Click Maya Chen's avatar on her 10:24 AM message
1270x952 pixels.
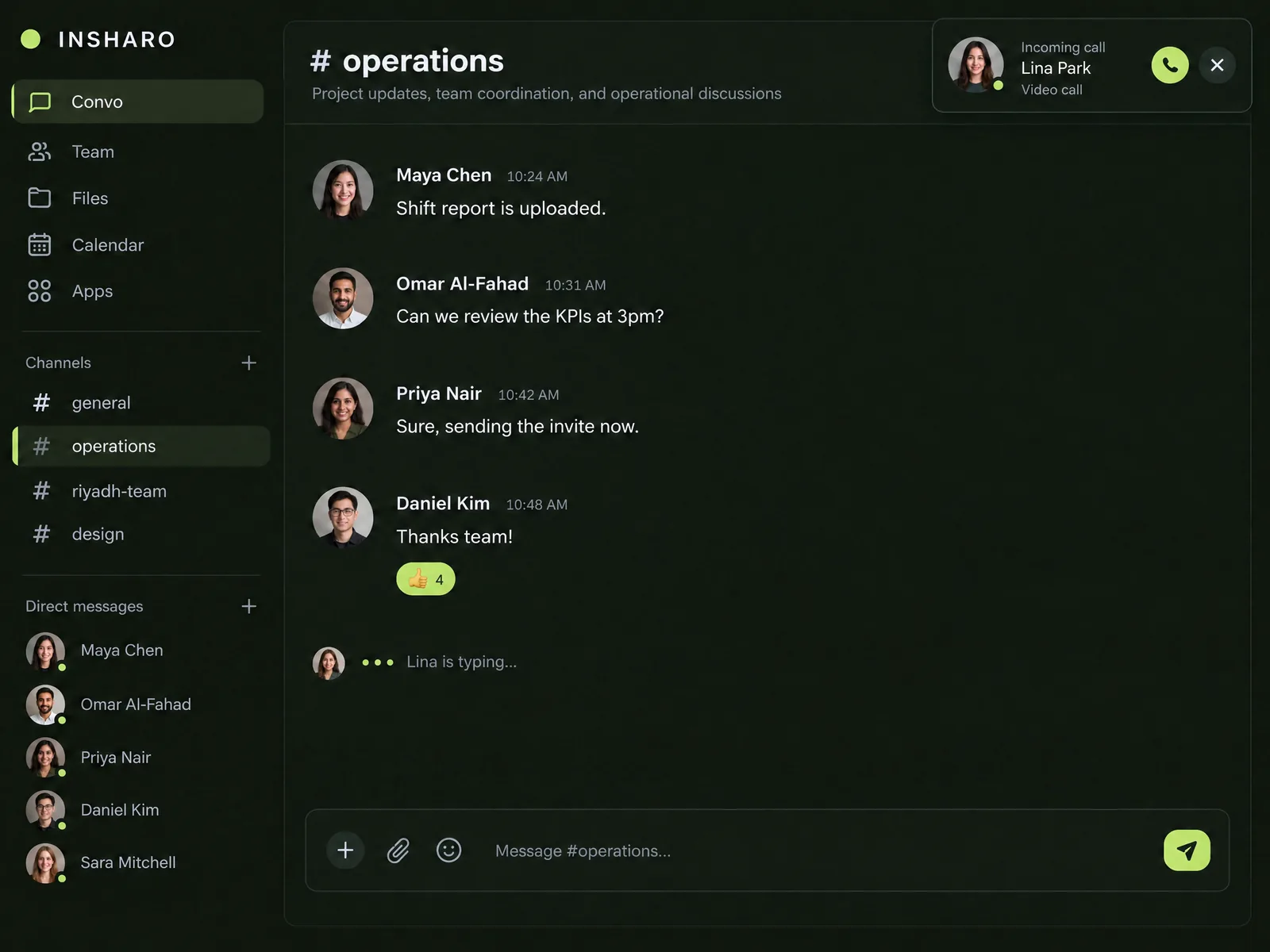343,190
